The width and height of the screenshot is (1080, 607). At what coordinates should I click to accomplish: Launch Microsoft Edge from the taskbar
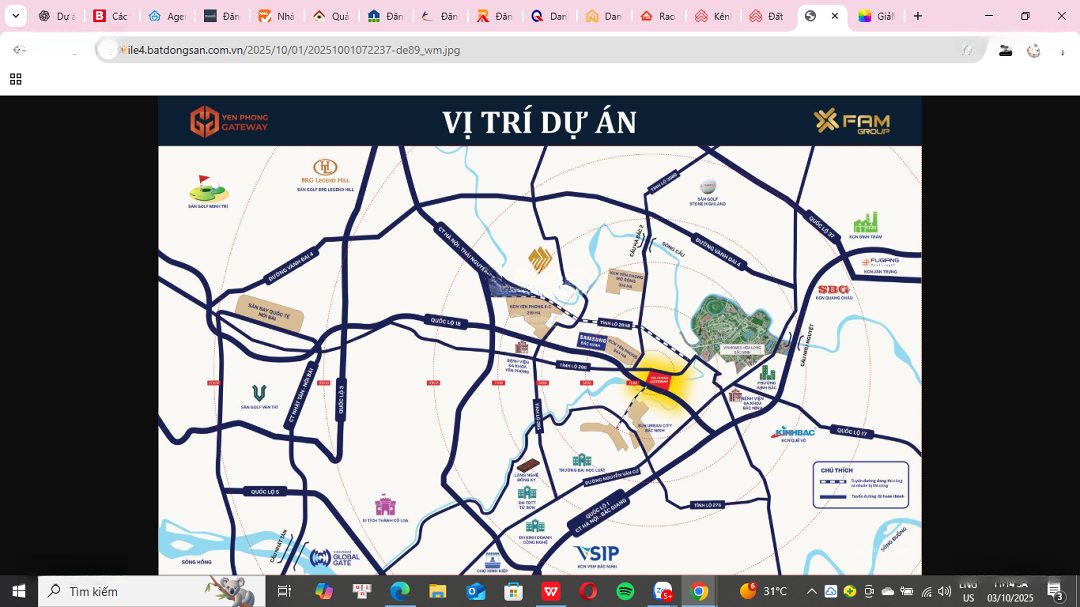pos(399,591)
